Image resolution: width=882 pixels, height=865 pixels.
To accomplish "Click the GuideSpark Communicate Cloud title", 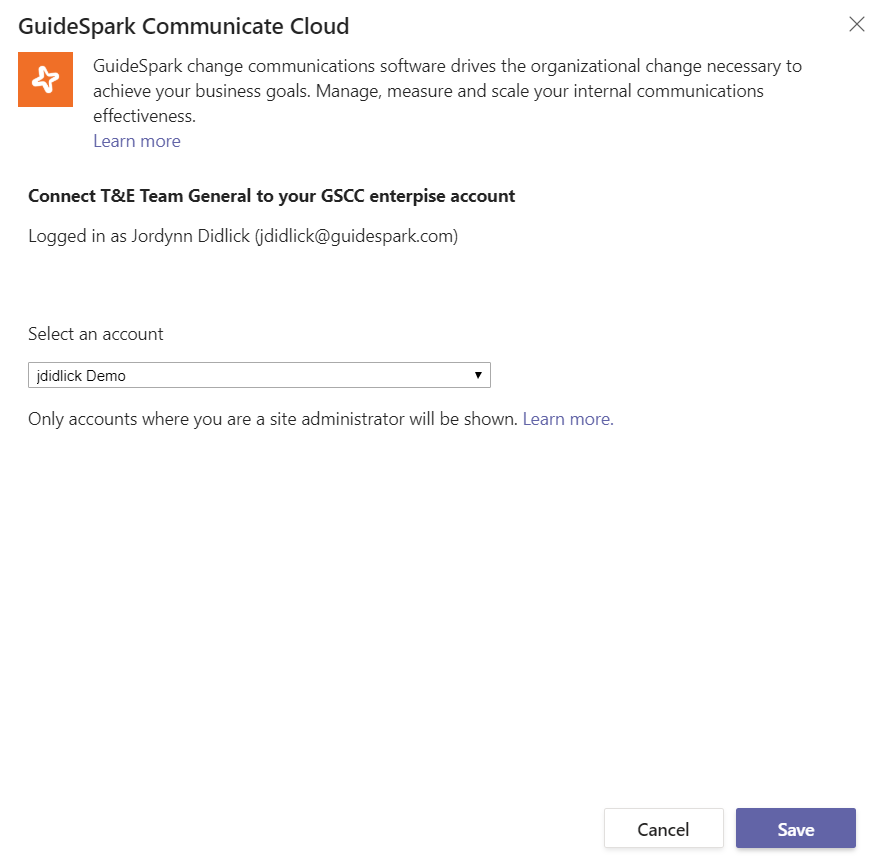I will [184, 26].
